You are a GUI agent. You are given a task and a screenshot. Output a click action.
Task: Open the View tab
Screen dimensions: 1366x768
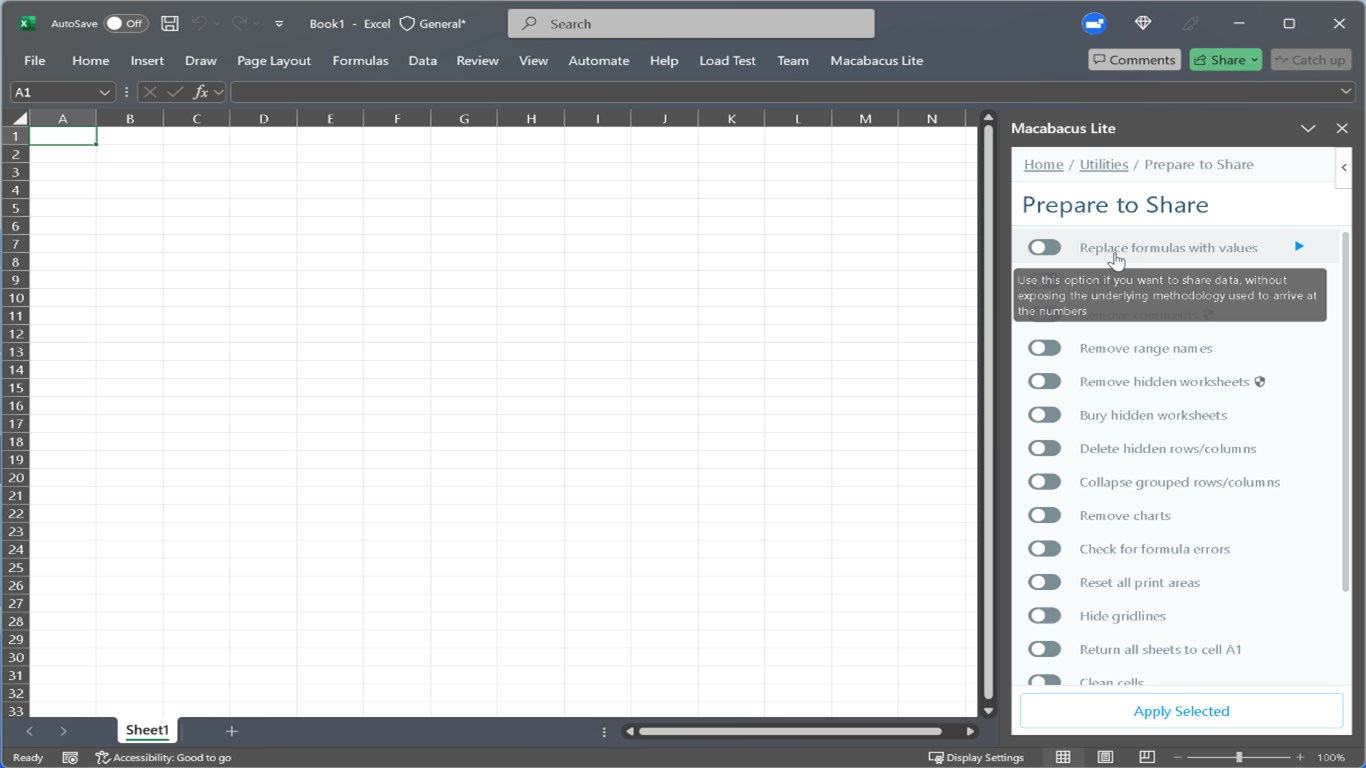pyautogui.click(x=533, y=60)
